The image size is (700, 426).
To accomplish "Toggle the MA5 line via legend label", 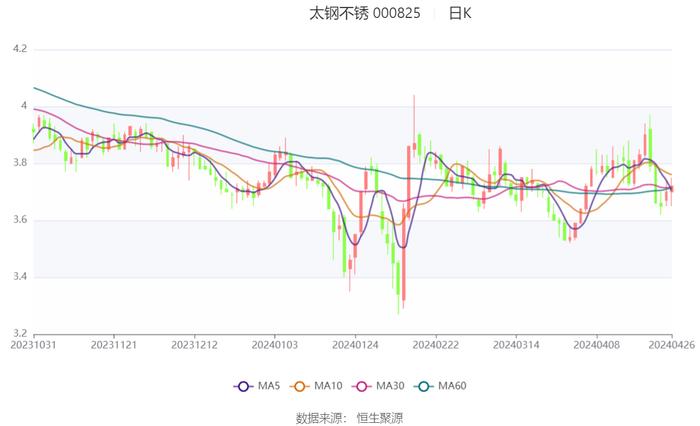I will point(269,386).
